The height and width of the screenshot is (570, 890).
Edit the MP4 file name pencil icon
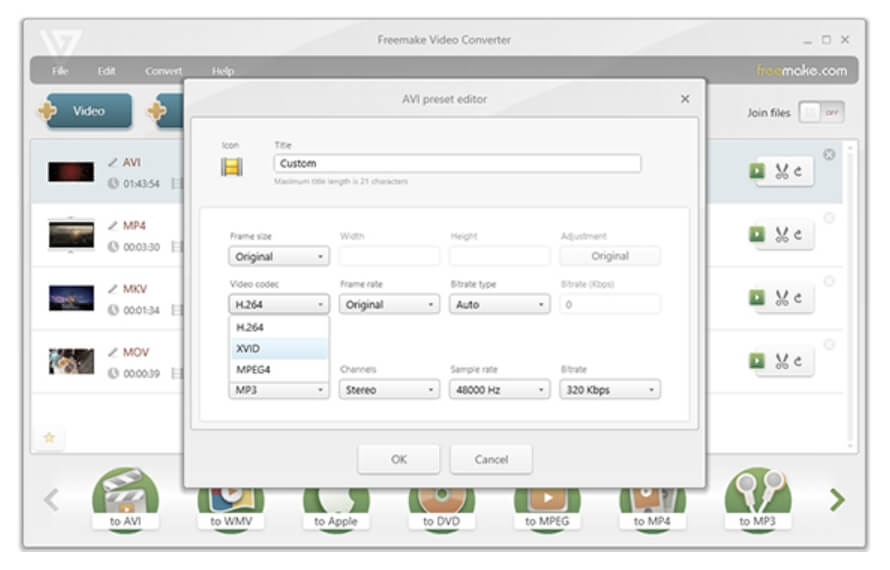[113, 225]
